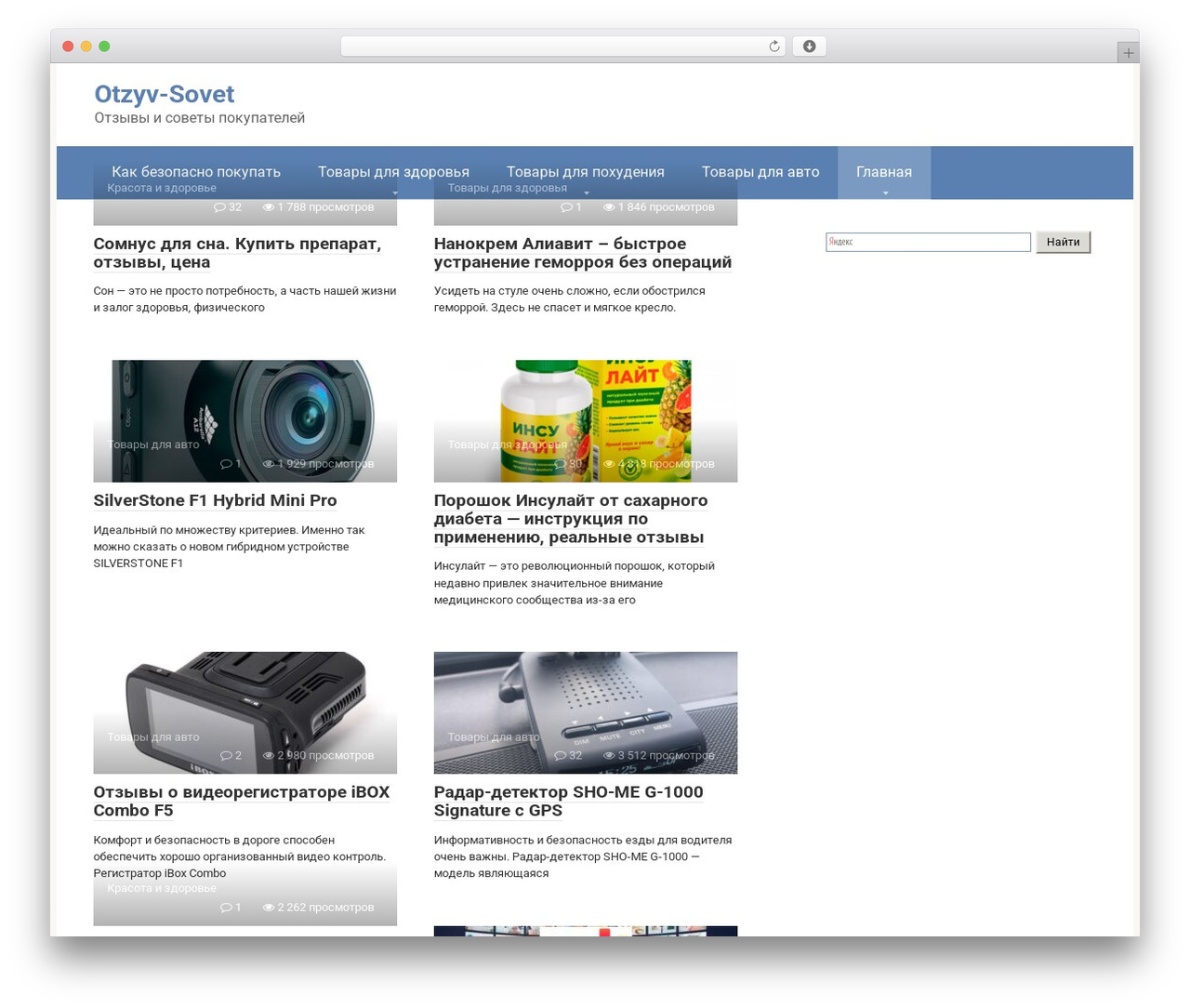Click Товары для здоровья tag on Инсулайт image
The width and height of the screenshot is (1190, 1008).
tap(508, 444)
